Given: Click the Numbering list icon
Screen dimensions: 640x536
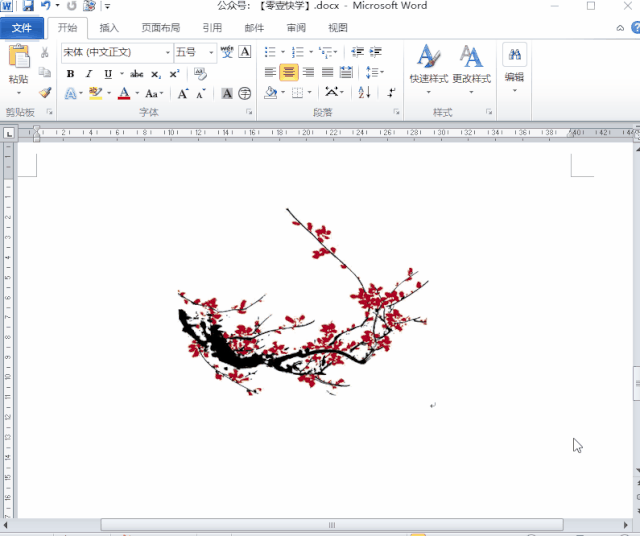Looking at the screenshot, I should 298,52.
